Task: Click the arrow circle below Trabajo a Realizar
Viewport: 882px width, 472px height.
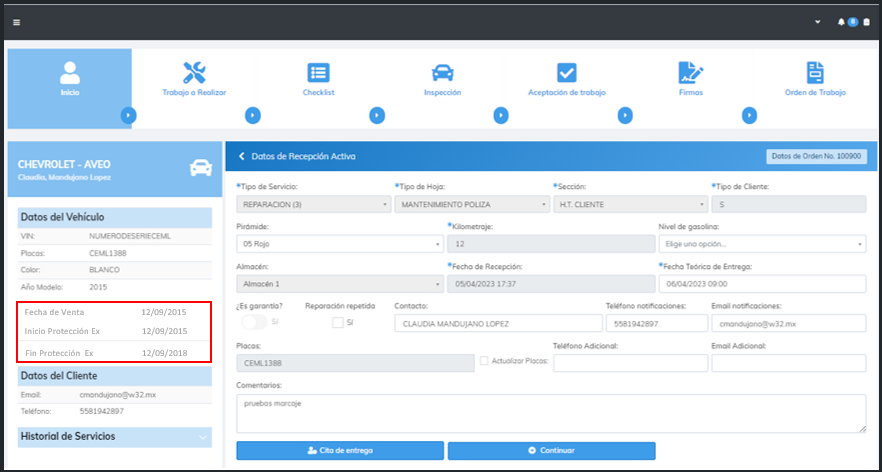Action: pyautogui.click(x=253, y=115)
